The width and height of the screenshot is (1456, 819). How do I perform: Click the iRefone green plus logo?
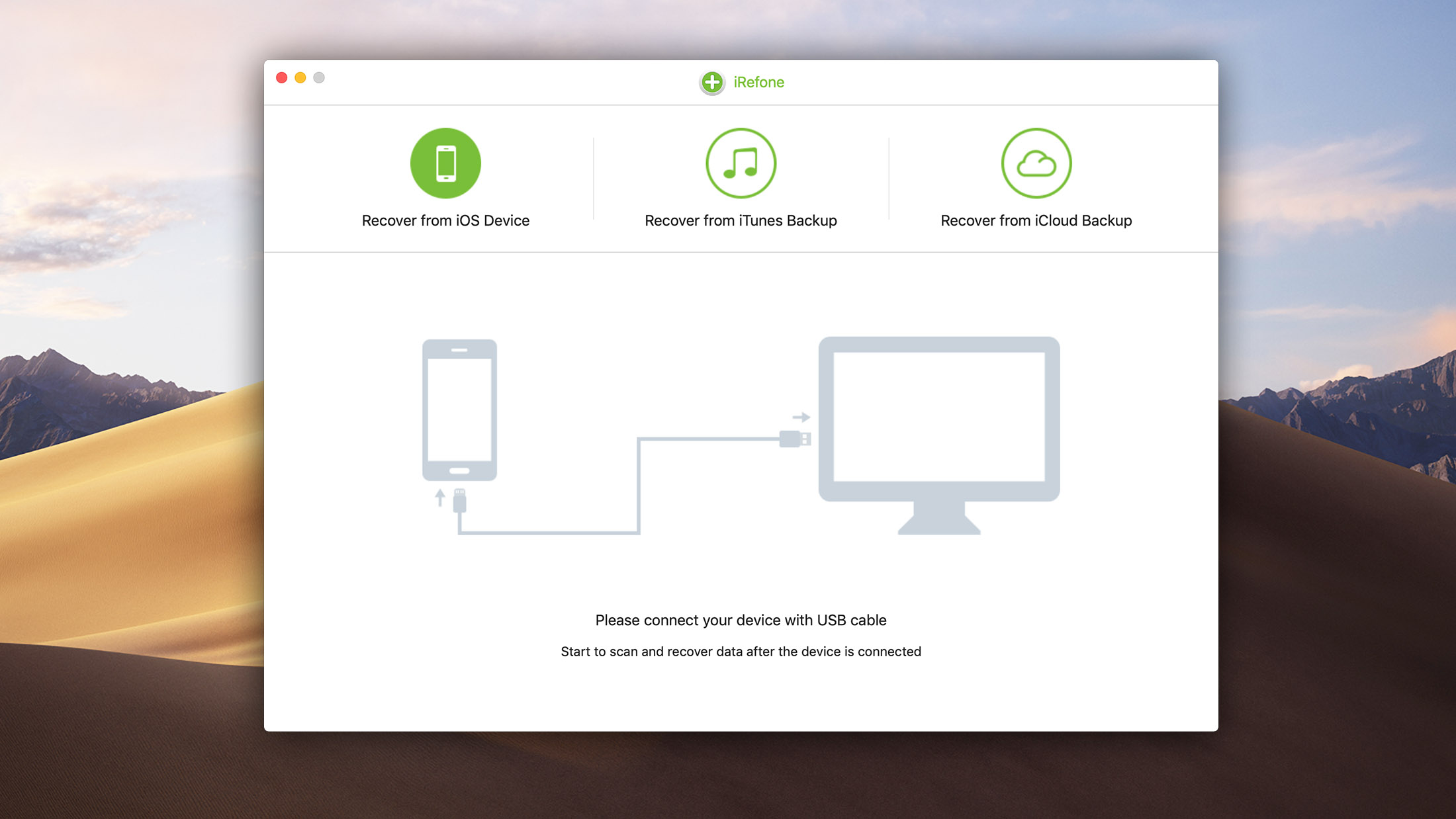coord(712,82)
